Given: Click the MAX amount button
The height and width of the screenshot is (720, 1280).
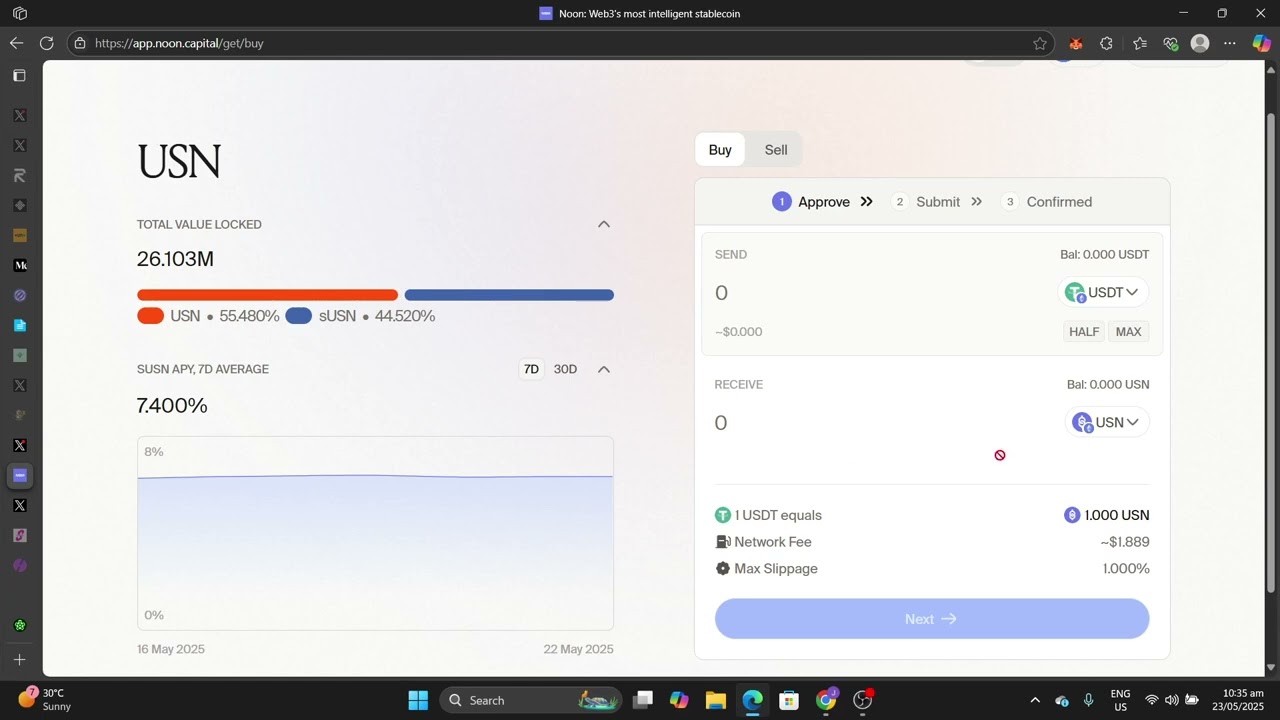Looking at the screenshot, I should tap(1128, 332).
